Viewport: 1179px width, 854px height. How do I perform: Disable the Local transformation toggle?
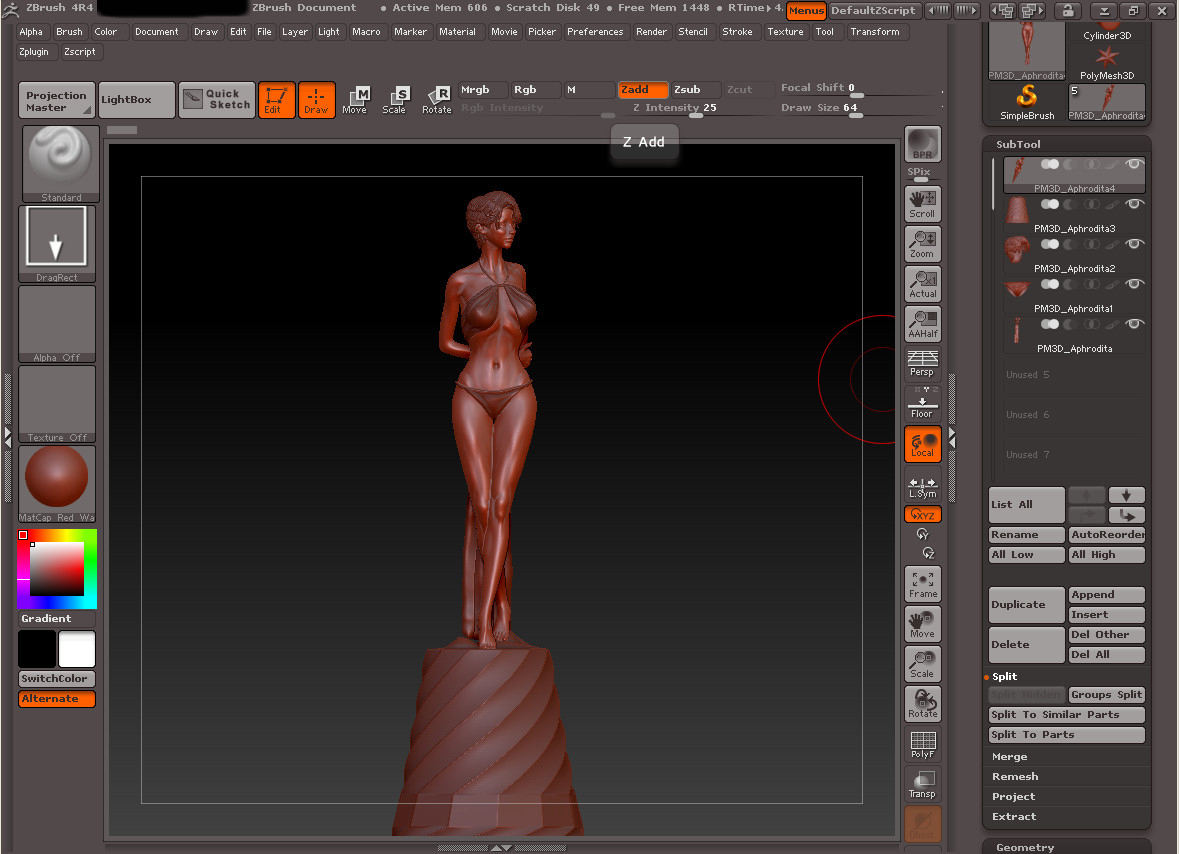click(922, 444)
